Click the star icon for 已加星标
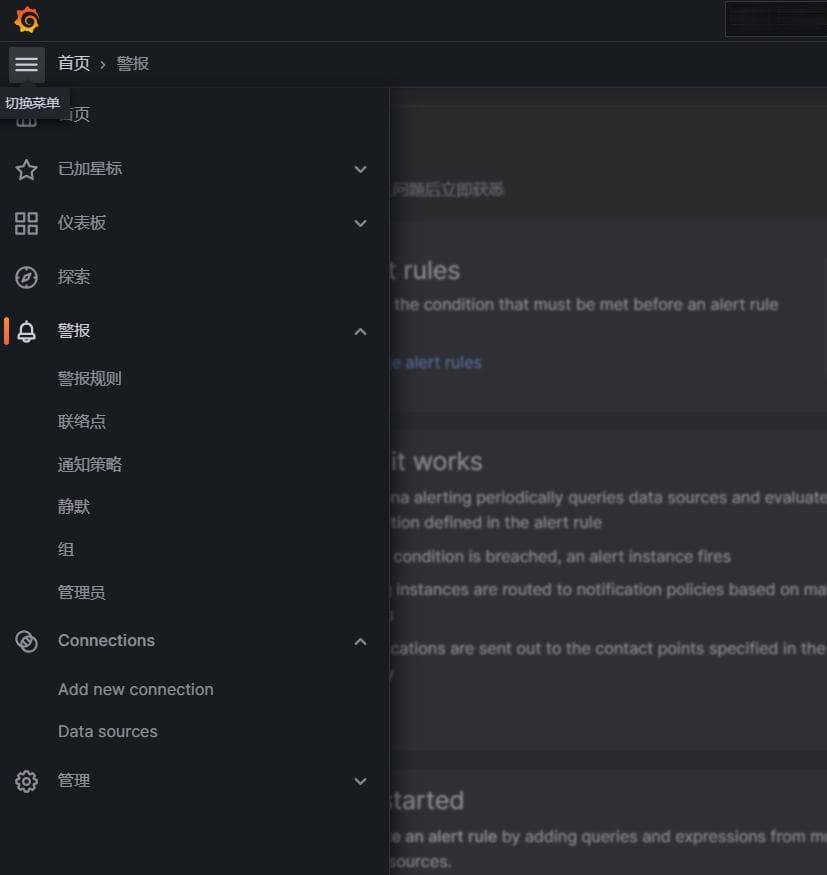 (x=26, y=170)
